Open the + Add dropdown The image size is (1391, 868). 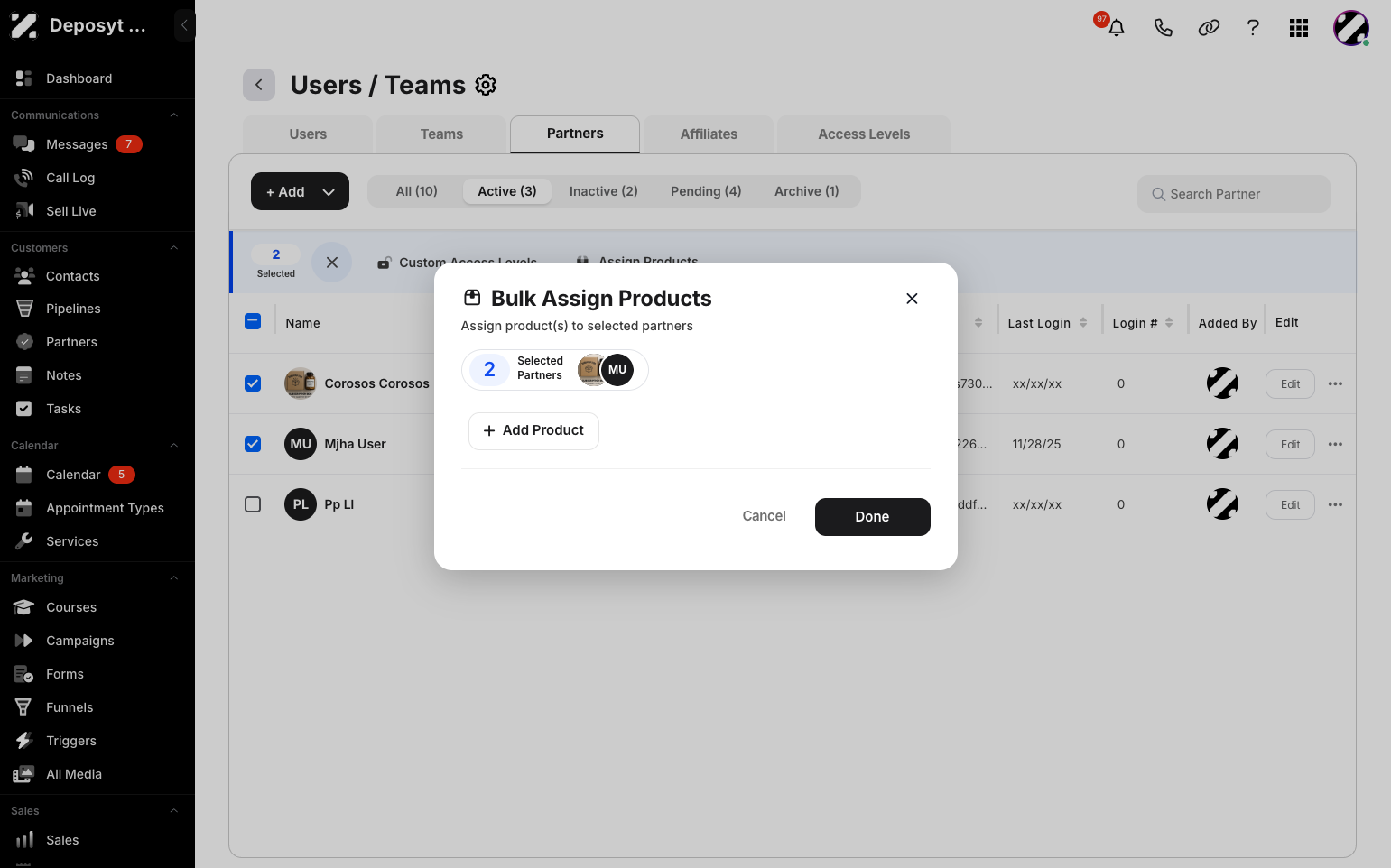tap(300, 191)
